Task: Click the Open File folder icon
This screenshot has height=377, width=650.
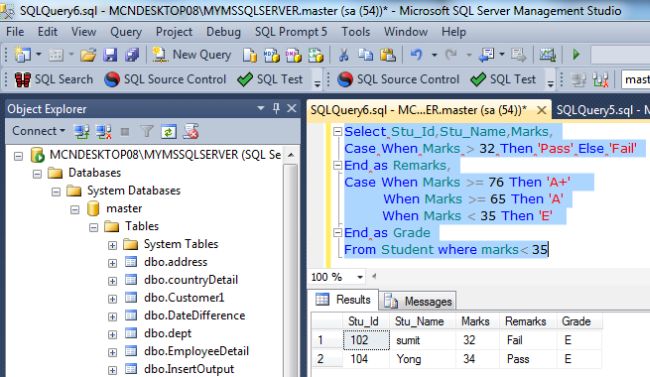Action: click(88, 54)
